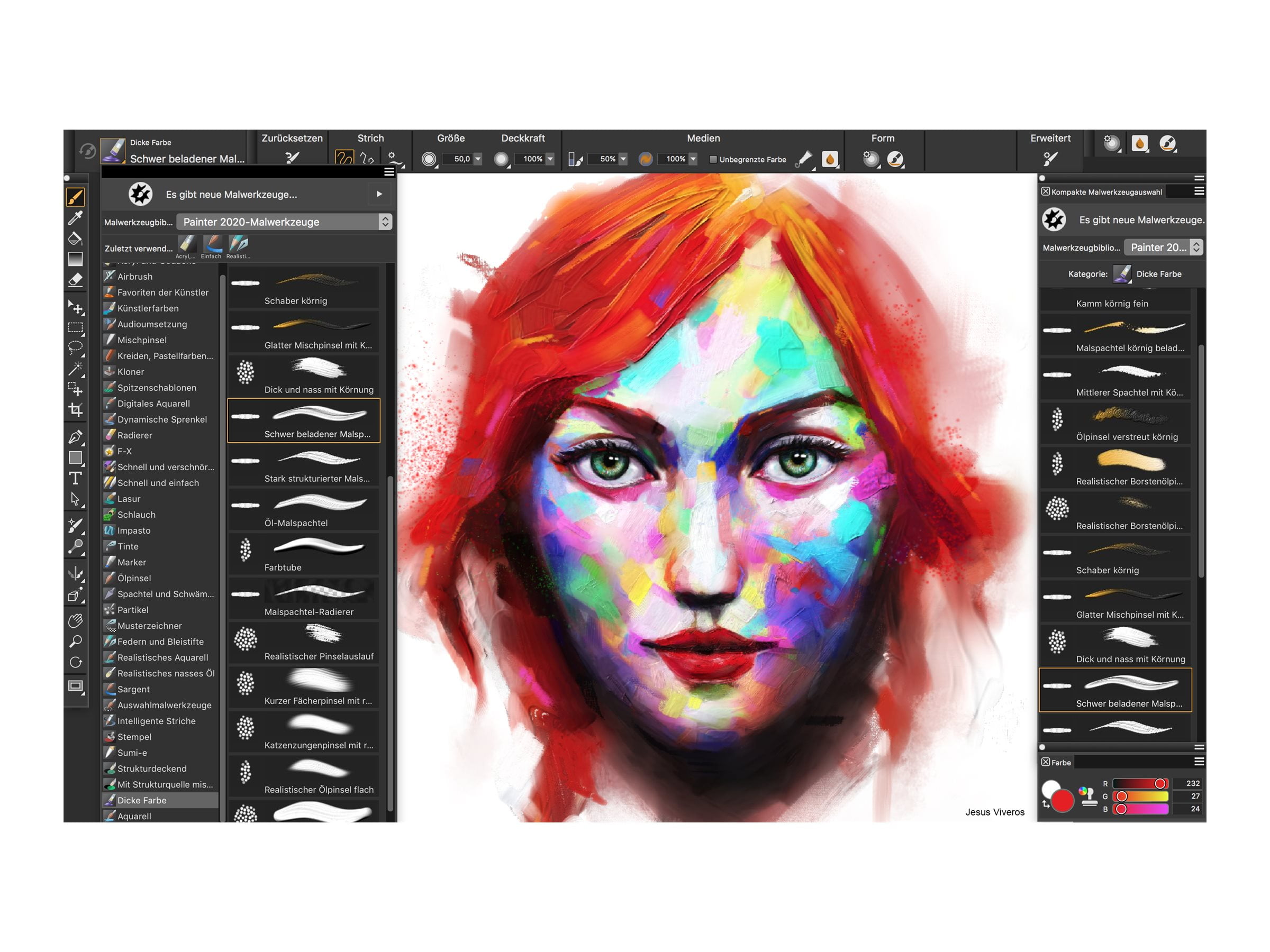Select the Lasso tool
Screen dimensions: 1270x952
click(76, 348)
